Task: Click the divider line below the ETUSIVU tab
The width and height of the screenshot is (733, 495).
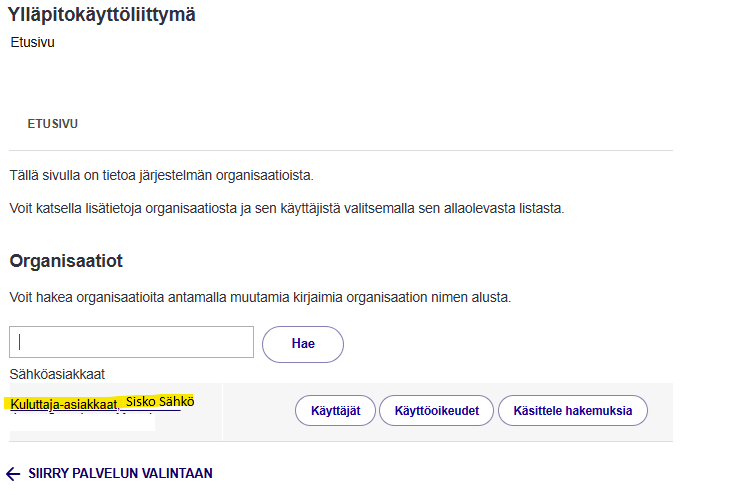Action: coord(340,151)
